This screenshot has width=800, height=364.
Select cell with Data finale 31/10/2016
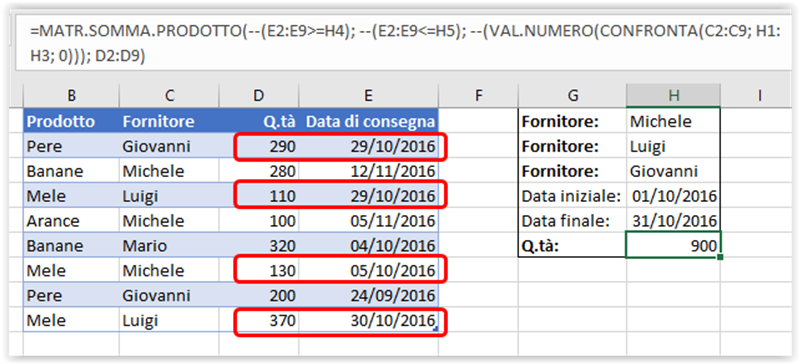(673, 221)
